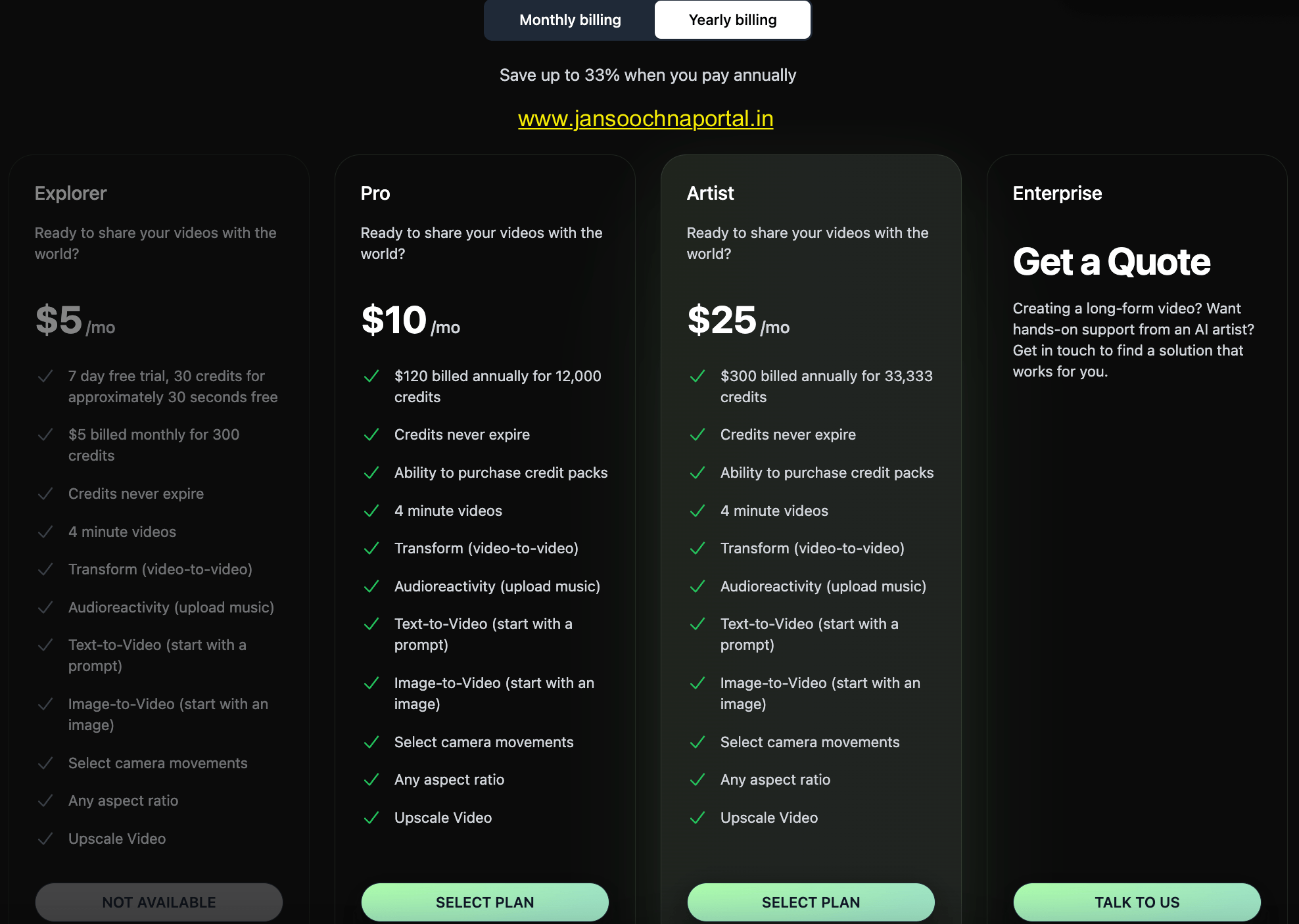
Task: Switch to Monthly billing
Action: (570, 20)
